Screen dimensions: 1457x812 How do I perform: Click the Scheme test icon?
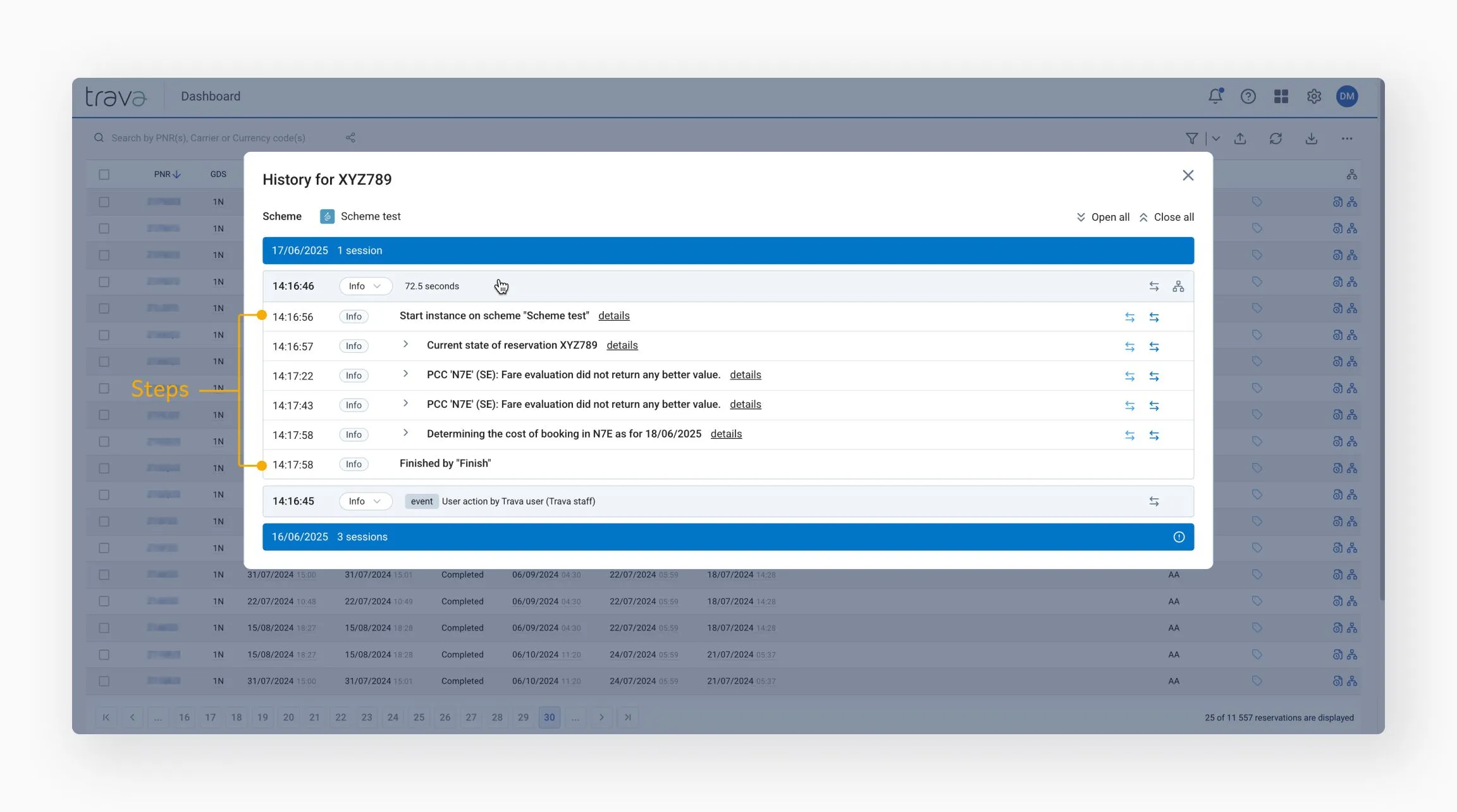[327, 217]
